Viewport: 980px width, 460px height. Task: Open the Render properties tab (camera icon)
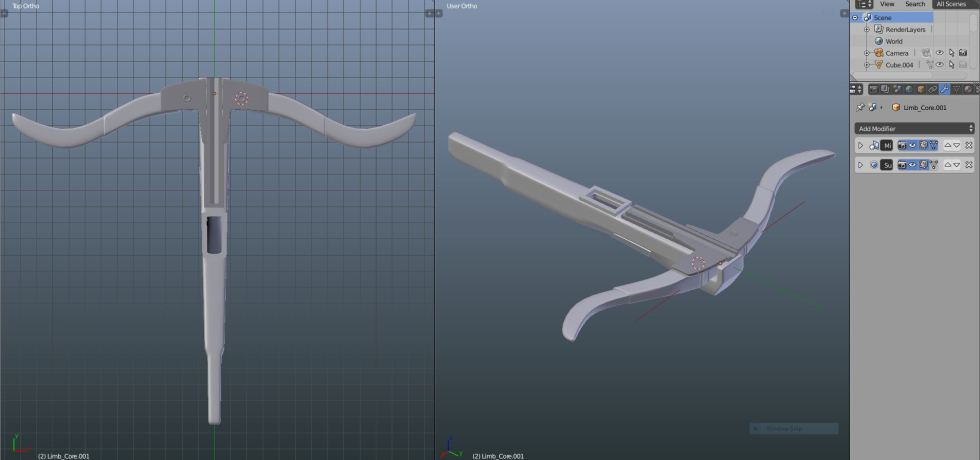coord(872,89)
